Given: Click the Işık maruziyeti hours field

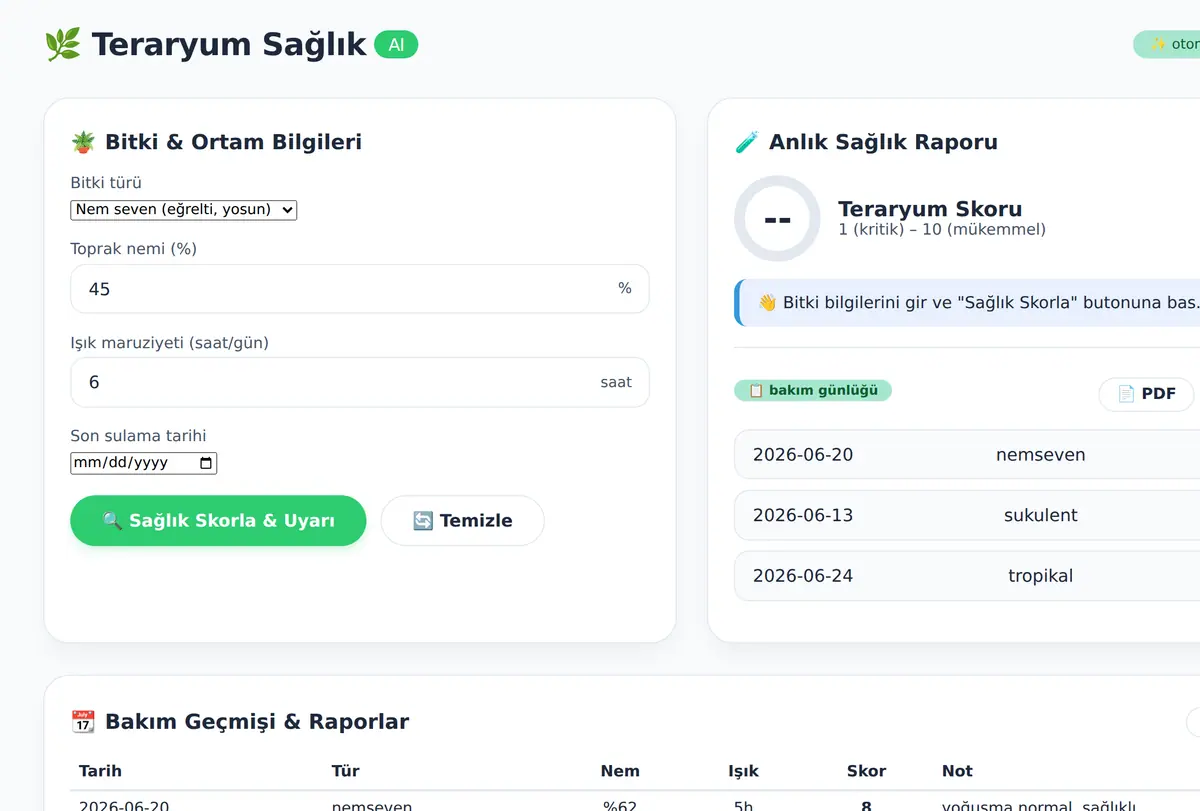Looking at the screenshot, I should [x=359, y=382].
